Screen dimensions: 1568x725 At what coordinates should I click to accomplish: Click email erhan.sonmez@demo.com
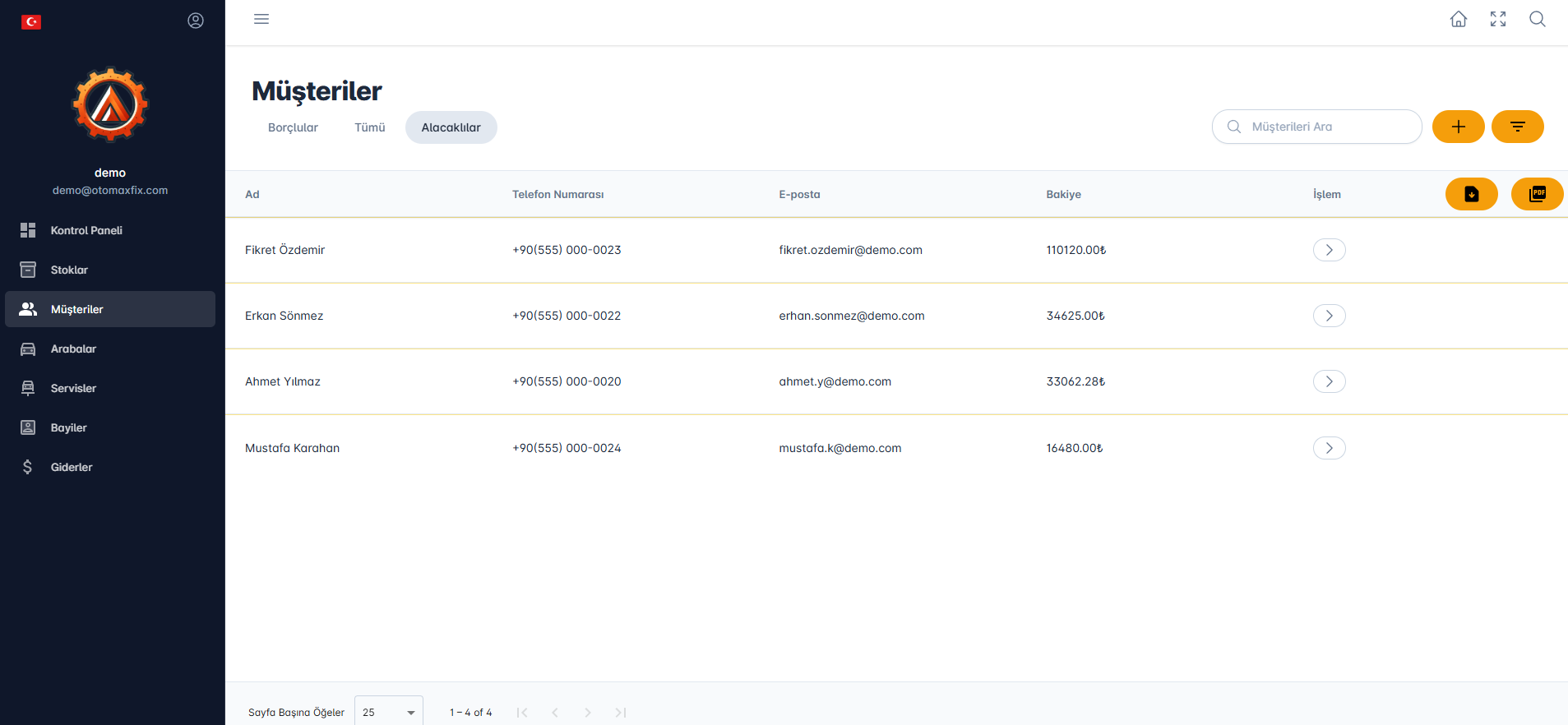(x=852, y=316)
